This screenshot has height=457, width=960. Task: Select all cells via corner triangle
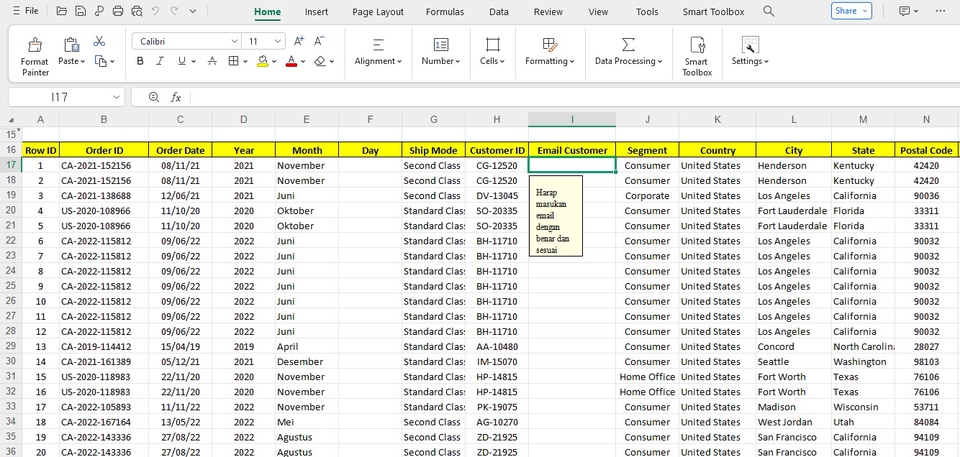[11, 119]
